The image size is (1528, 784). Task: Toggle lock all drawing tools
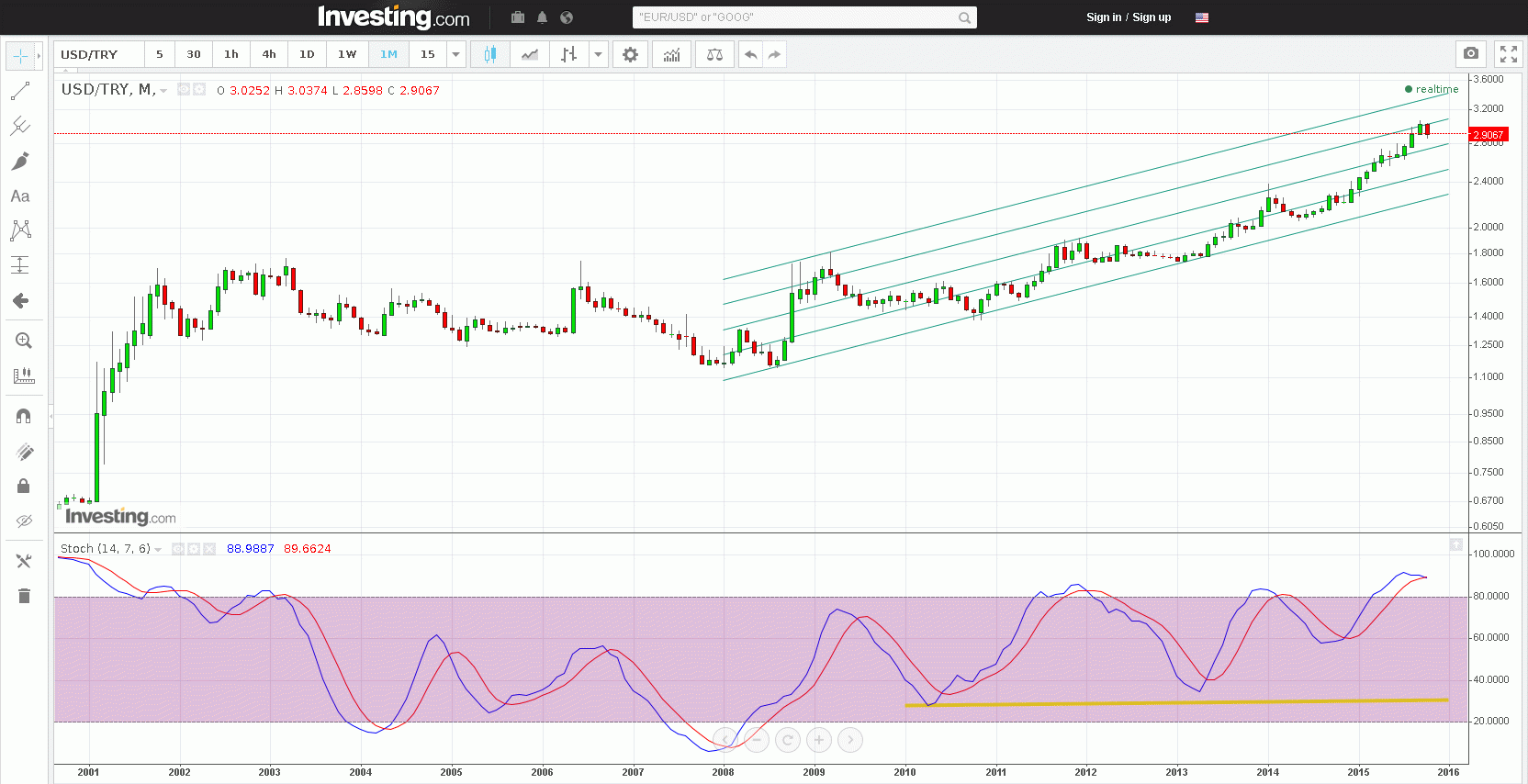(x=24, y=486)
